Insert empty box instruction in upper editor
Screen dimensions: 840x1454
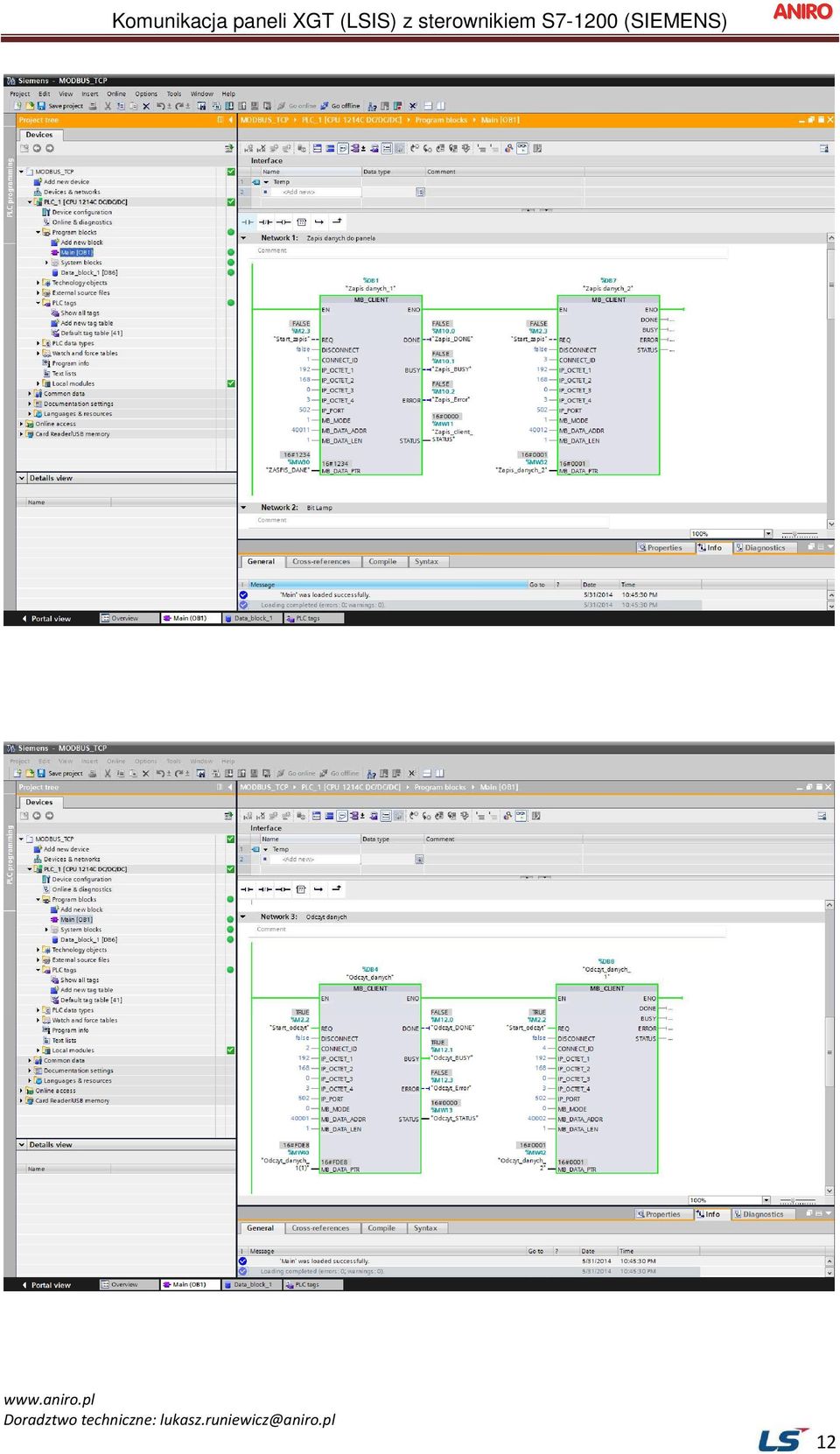[x=301, y=222]
